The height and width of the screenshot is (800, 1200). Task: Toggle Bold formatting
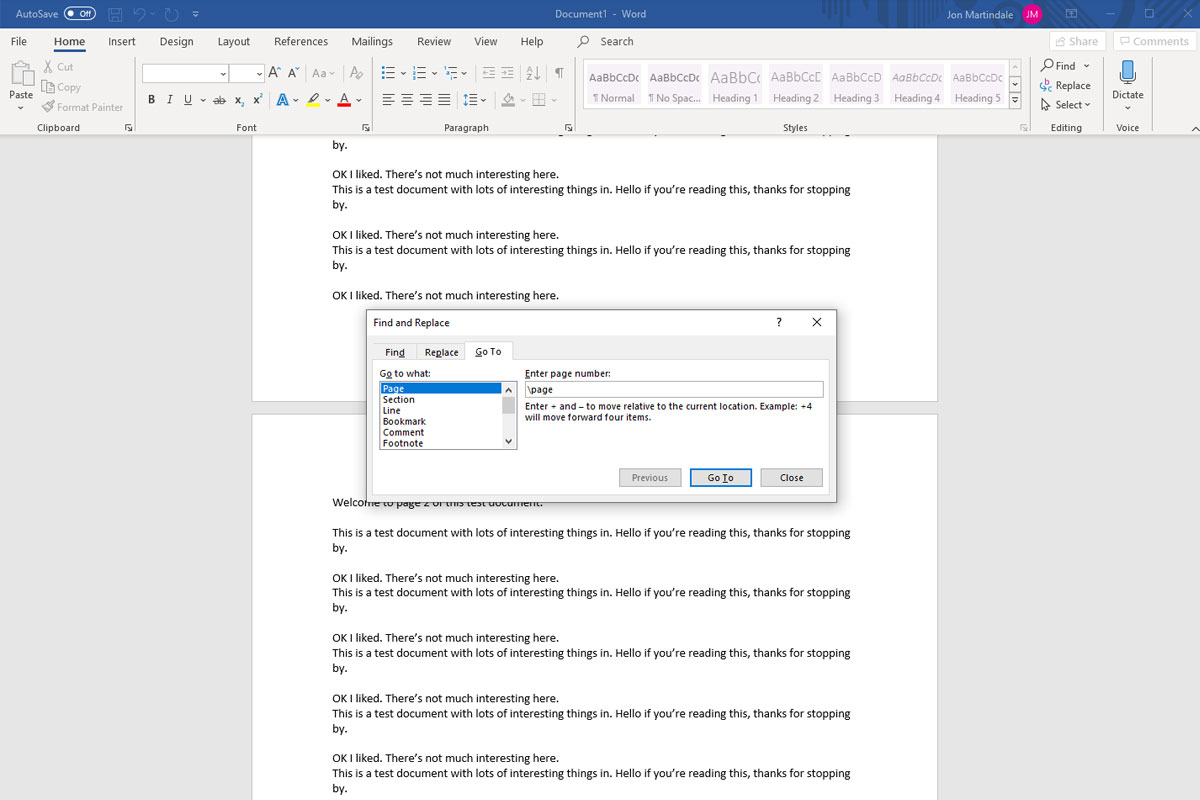151,100
